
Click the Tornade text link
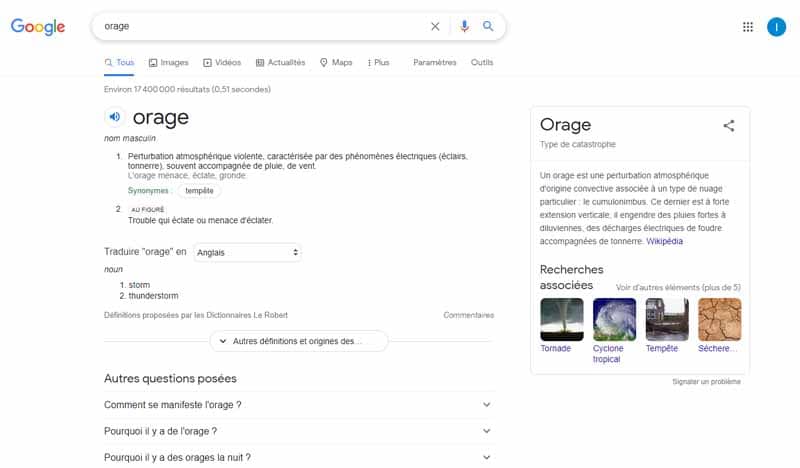pos(556,348)
